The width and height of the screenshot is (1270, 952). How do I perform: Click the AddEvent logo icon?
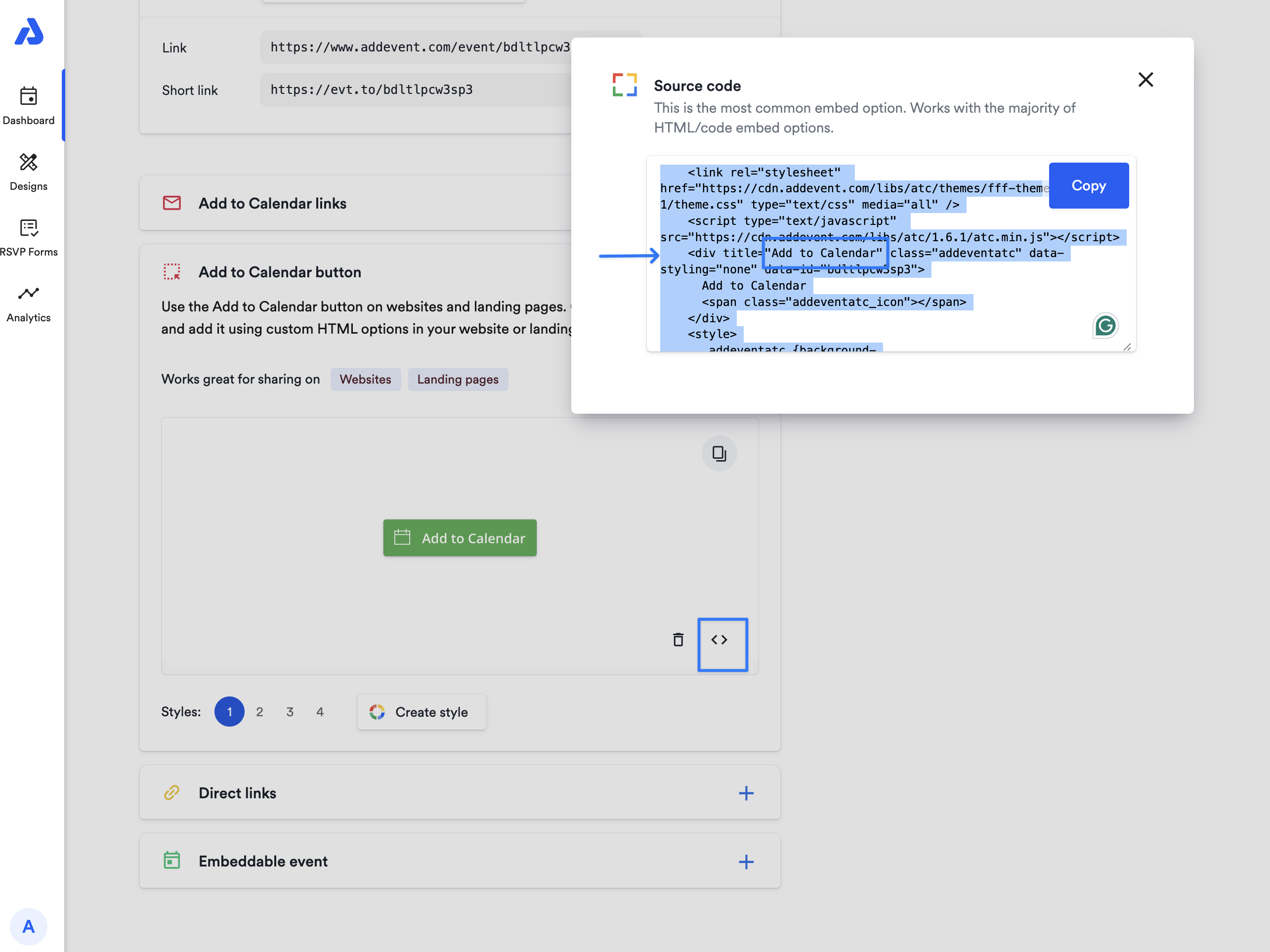pyautogui.click(x=29, y=32)
